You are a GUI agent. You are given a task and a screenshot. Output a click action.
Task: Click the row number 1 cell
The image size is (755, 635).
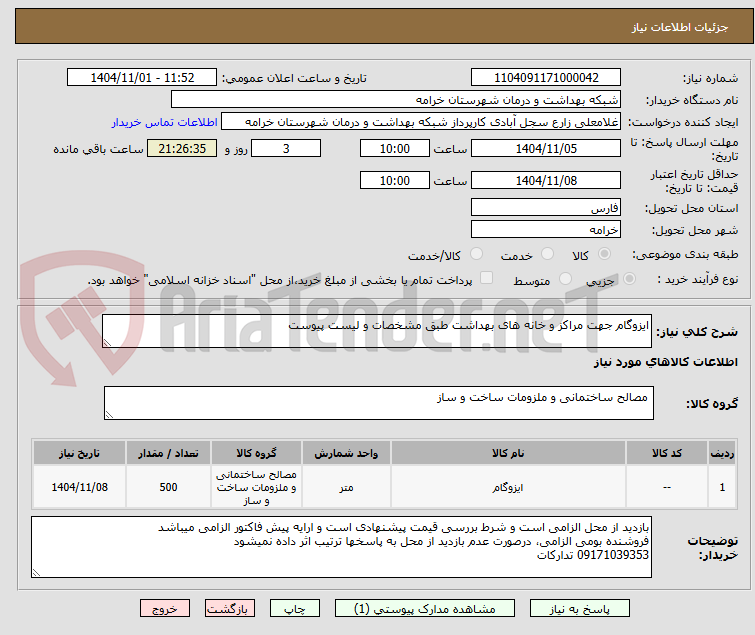(722, 487)
